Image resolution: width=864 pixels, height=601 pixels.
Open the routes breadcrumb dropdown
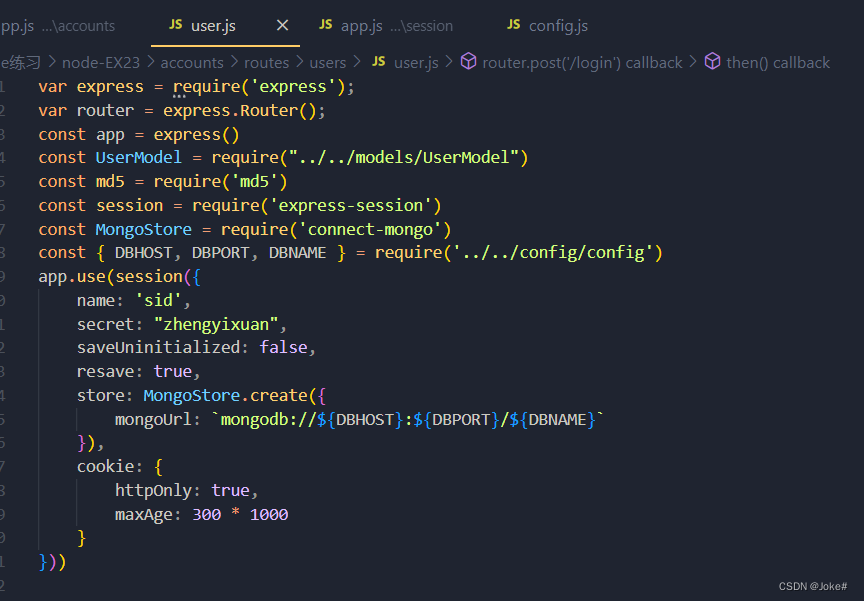point(266,62)
